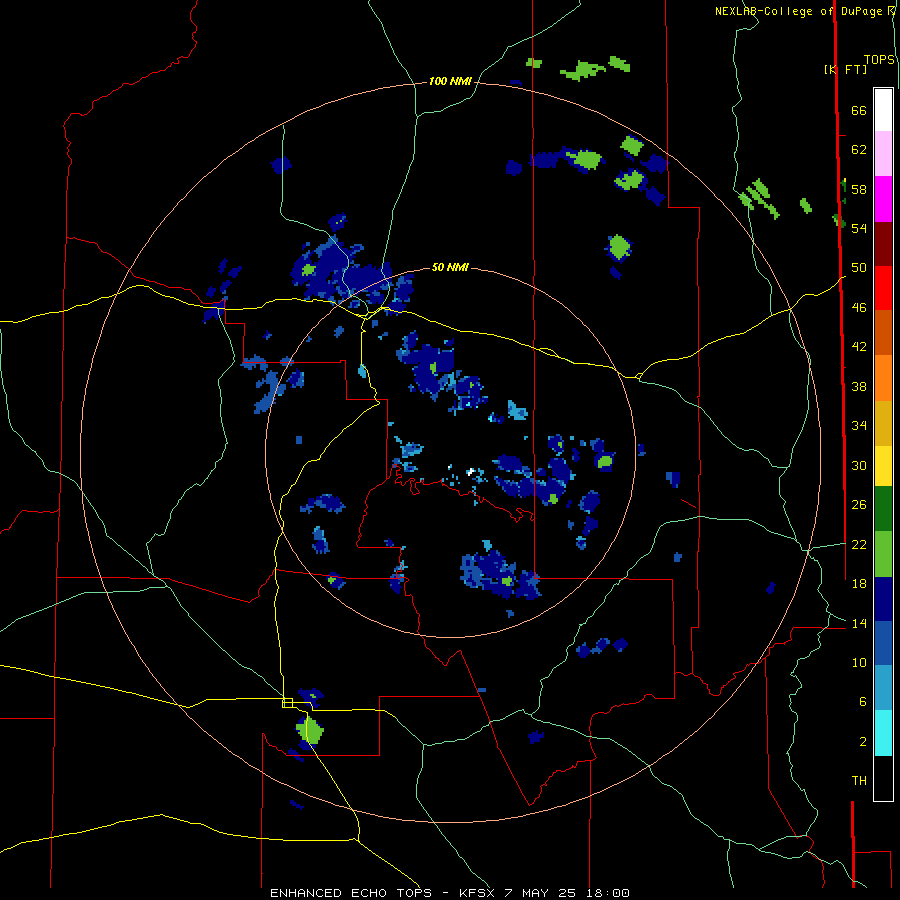
Task: Select the medium blue 14 kft legend swatch
Action: click(x=883, y=643)
